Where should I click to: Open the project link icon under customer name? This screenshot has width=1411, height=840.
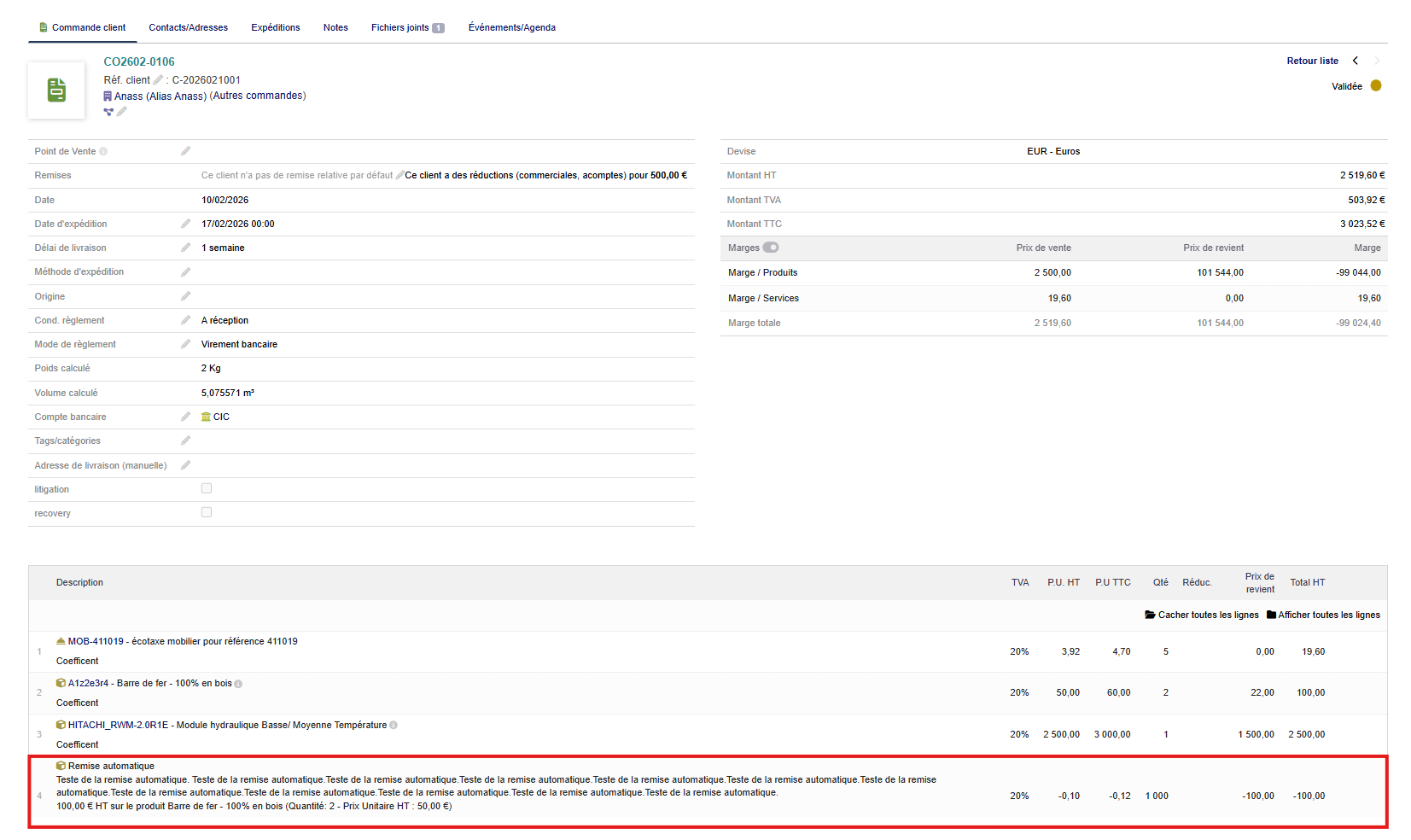click(108, 112)
